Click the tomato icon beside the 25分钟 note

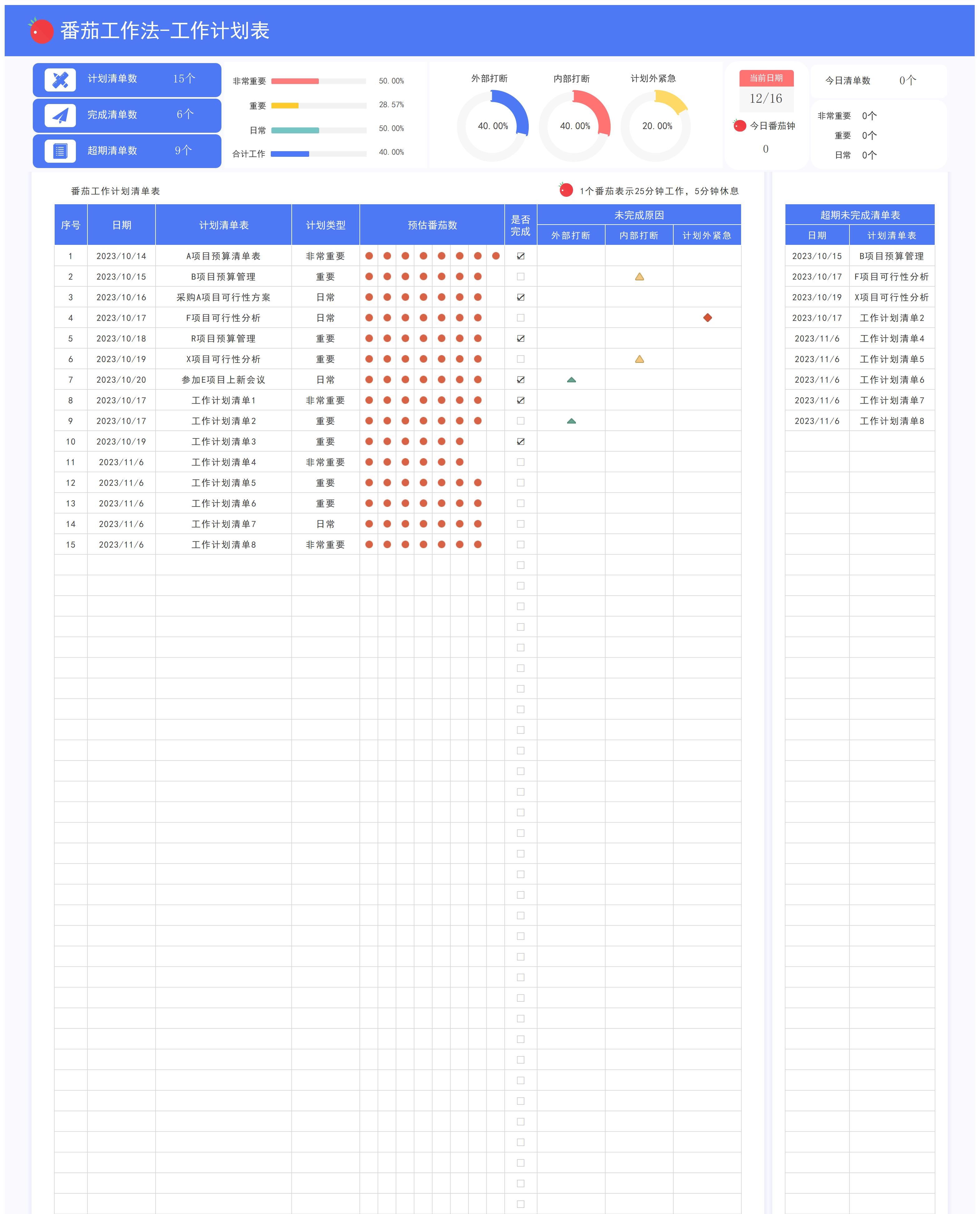tap(566, 190)
